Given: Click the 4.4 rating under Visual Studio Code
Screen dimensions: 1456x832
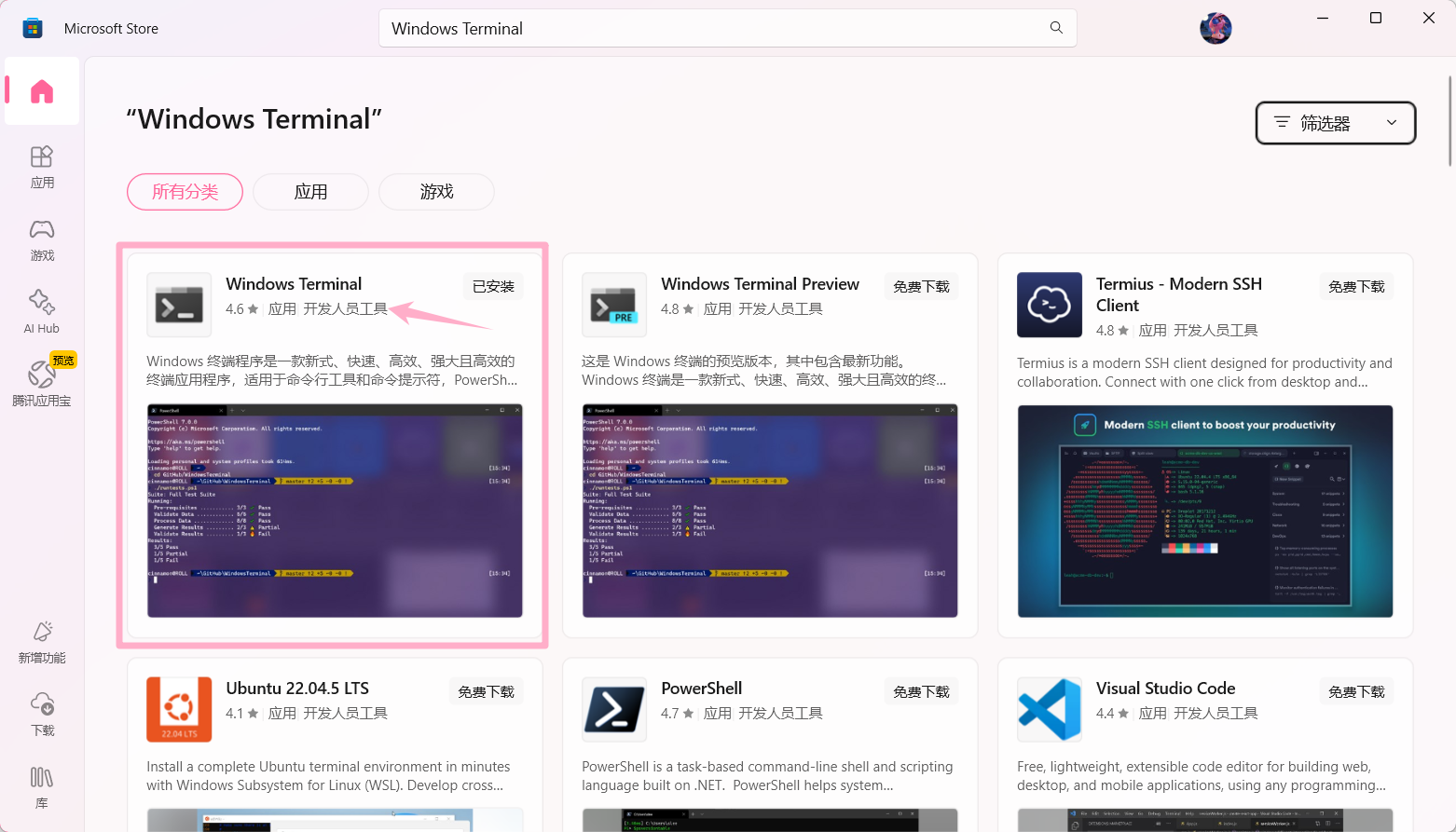Looking at the screenshot, I should (1113, 714).
